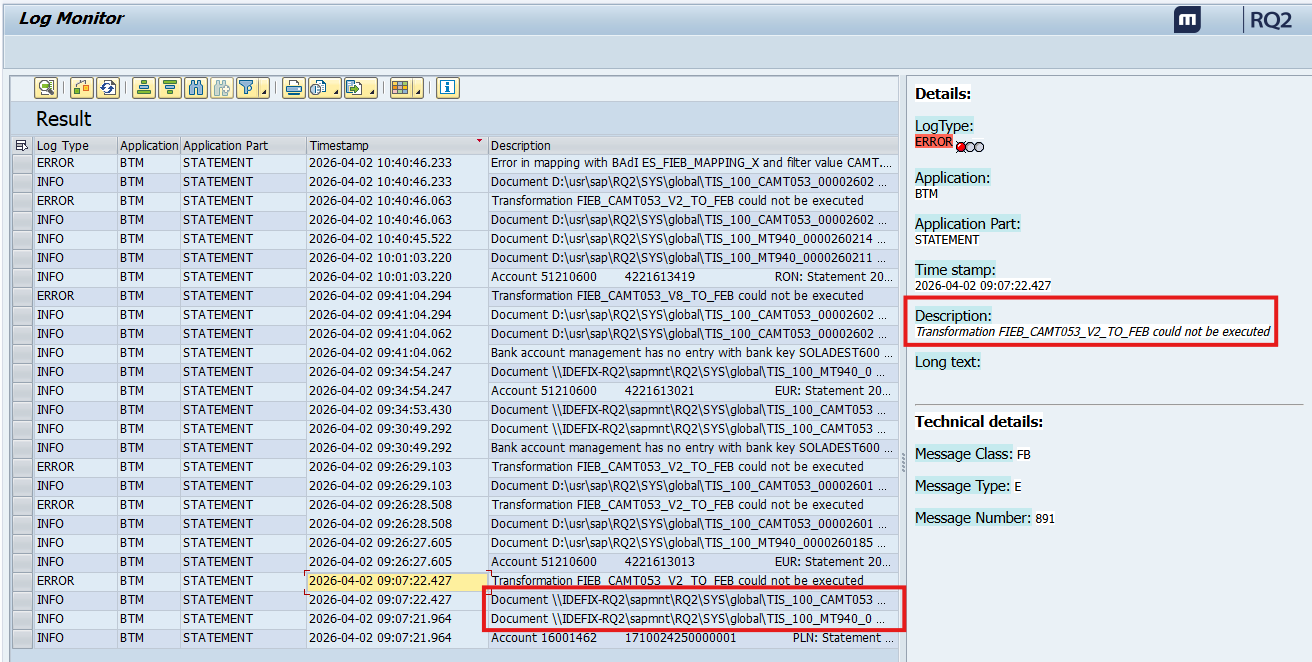Open the layout grid dropdown arrow
This screenshot has height=662, width=1312.
(418, 91)
